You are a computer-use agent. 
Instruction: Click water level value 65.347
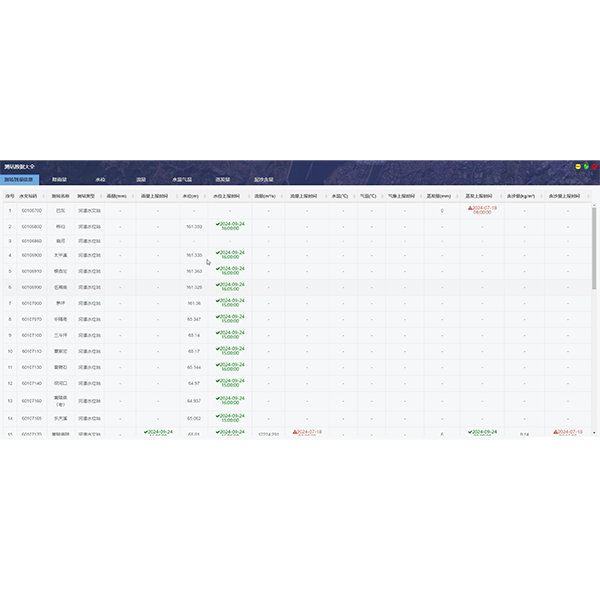[194, 320]
